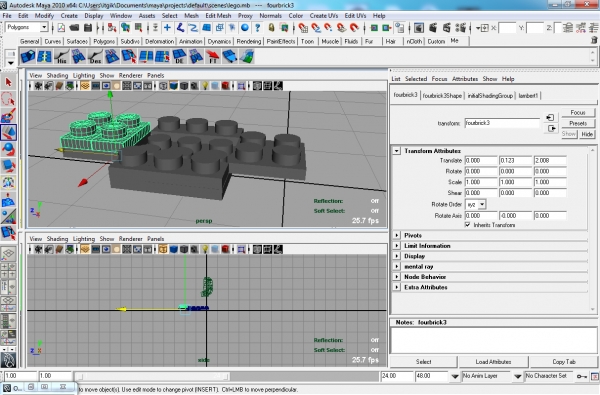Click the Hide button
This screenshot has width=600, height=395.
(x=587, y=134)
